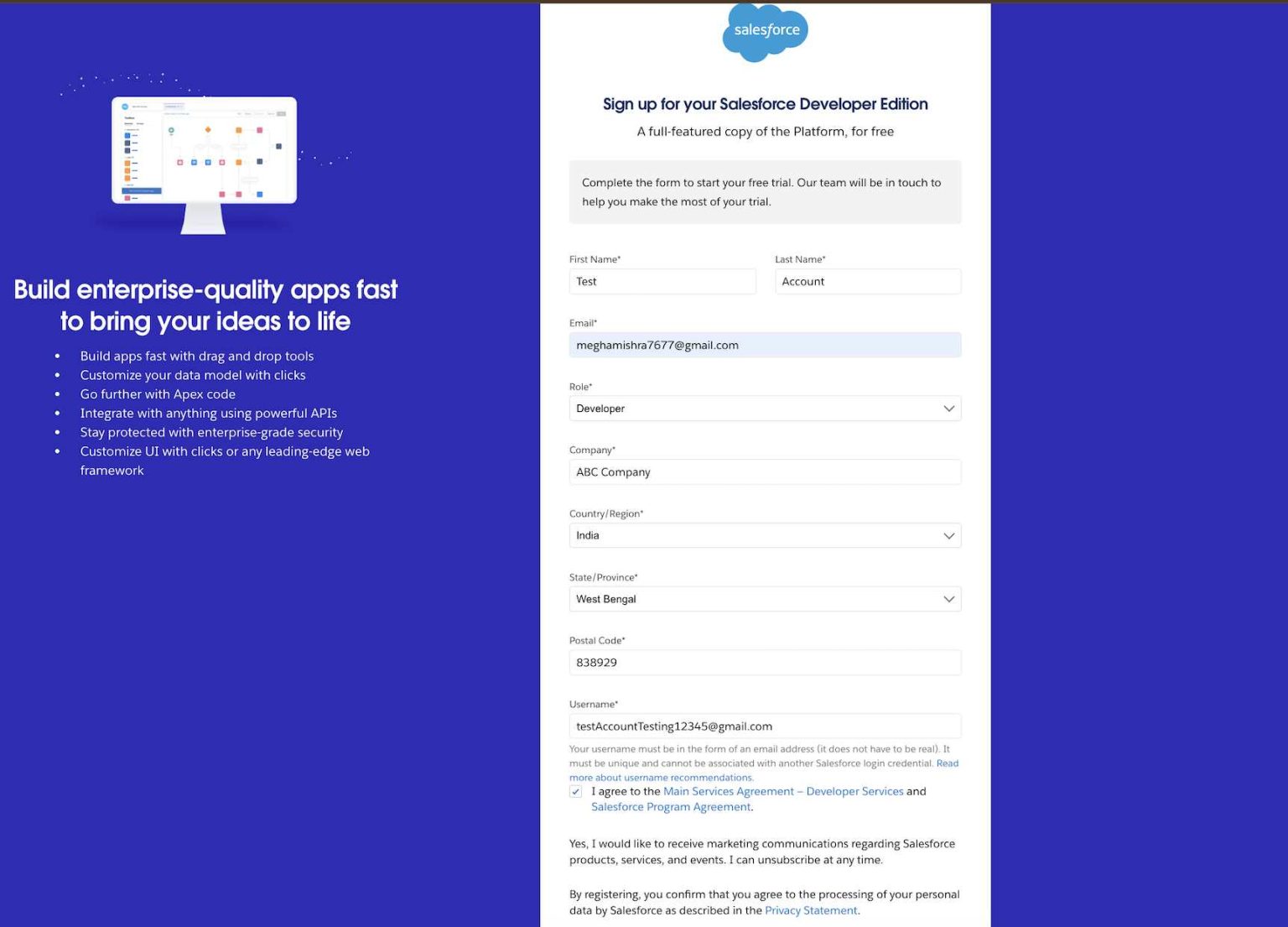The image size is (1288, 927).
Task: Click the gray free trial notice box
Action: [765, 191]
